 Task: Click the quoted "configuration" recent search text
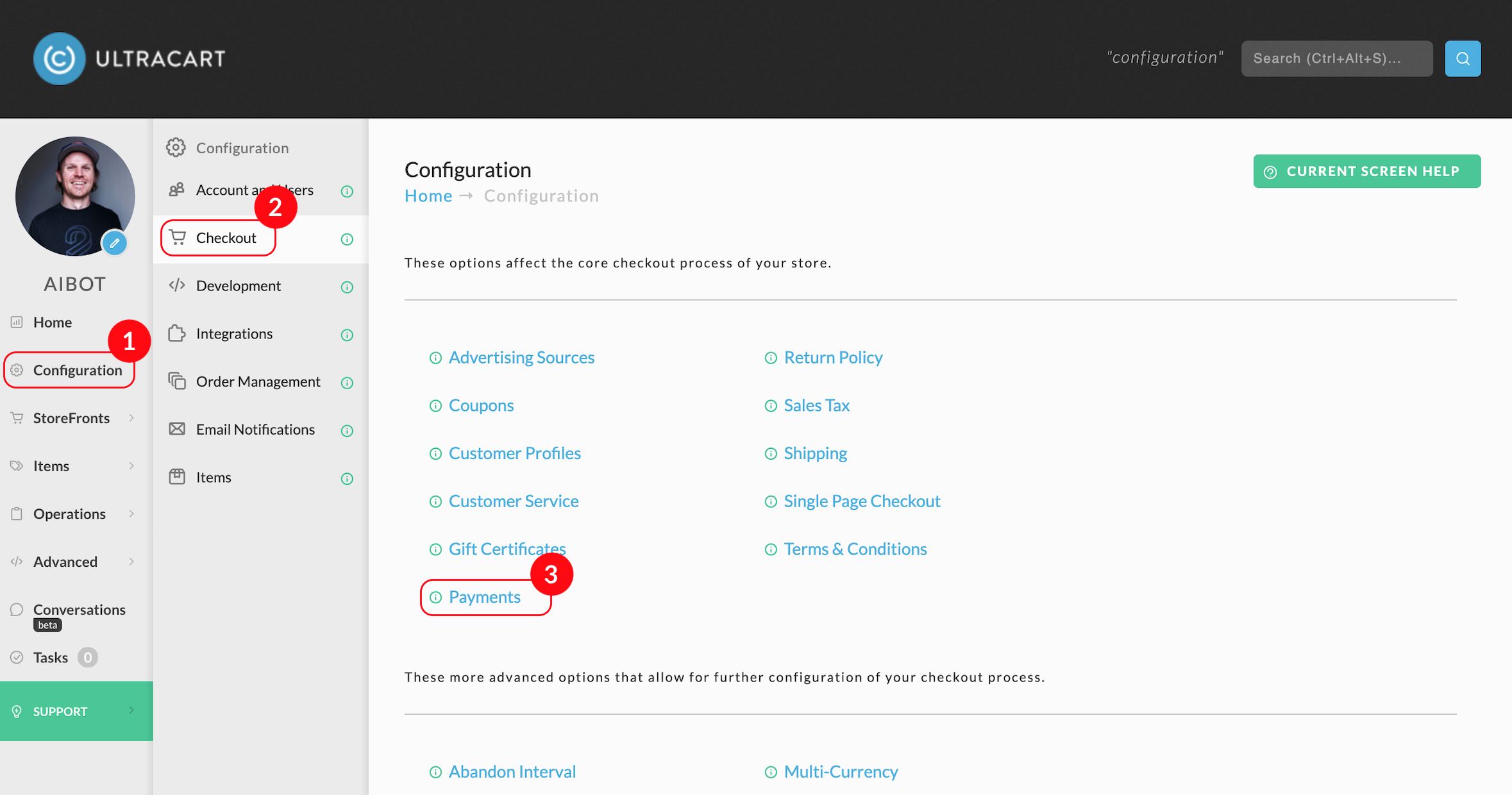(x=1165, y=58)
